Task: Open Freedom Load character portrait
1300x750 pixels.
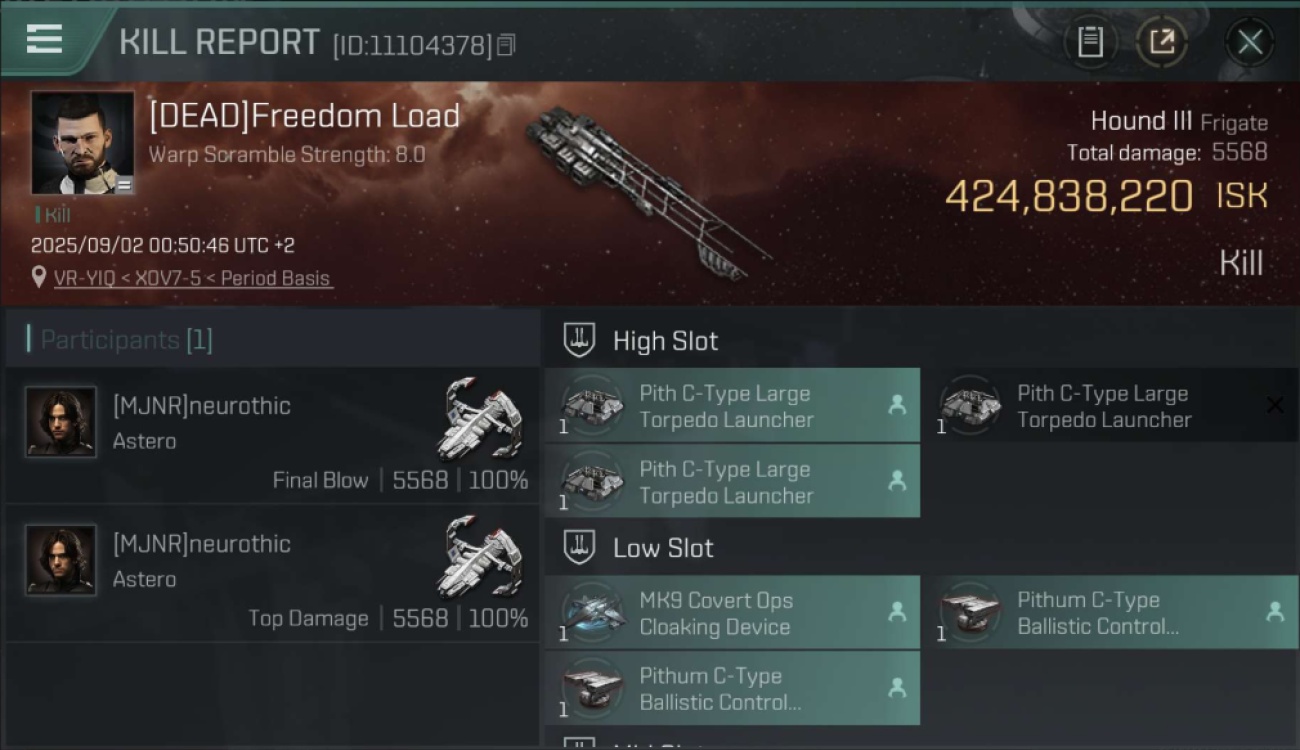Action: click(x=82, y=143)
